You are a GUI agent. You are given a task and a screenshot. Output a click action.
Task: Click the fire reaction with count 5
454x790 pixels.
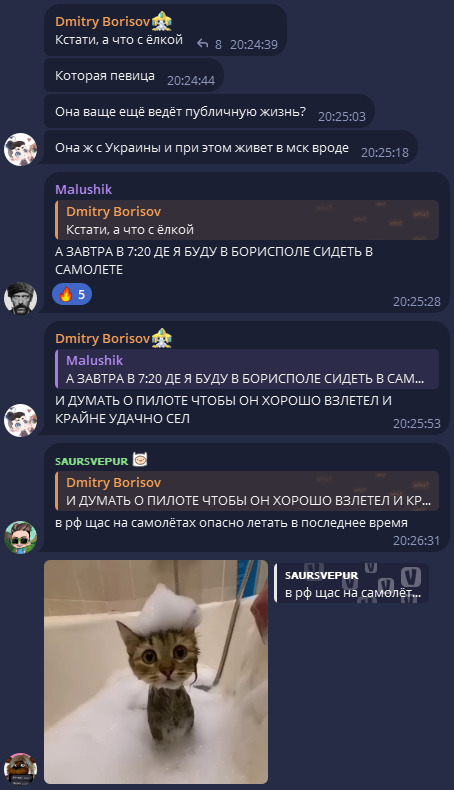tap(72, 294)
